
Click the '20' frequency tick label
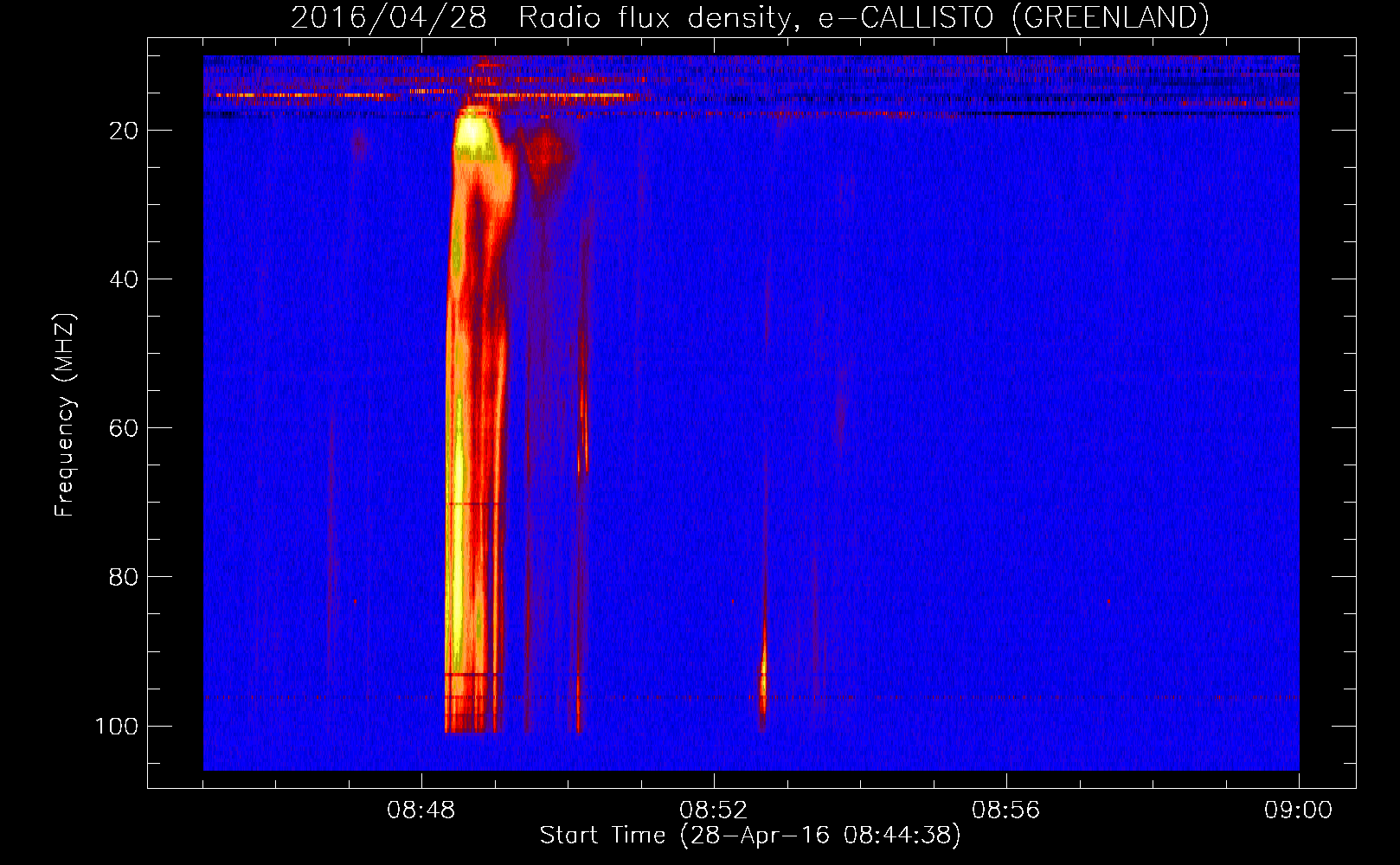pyautogui.click(x=124, y=131)
